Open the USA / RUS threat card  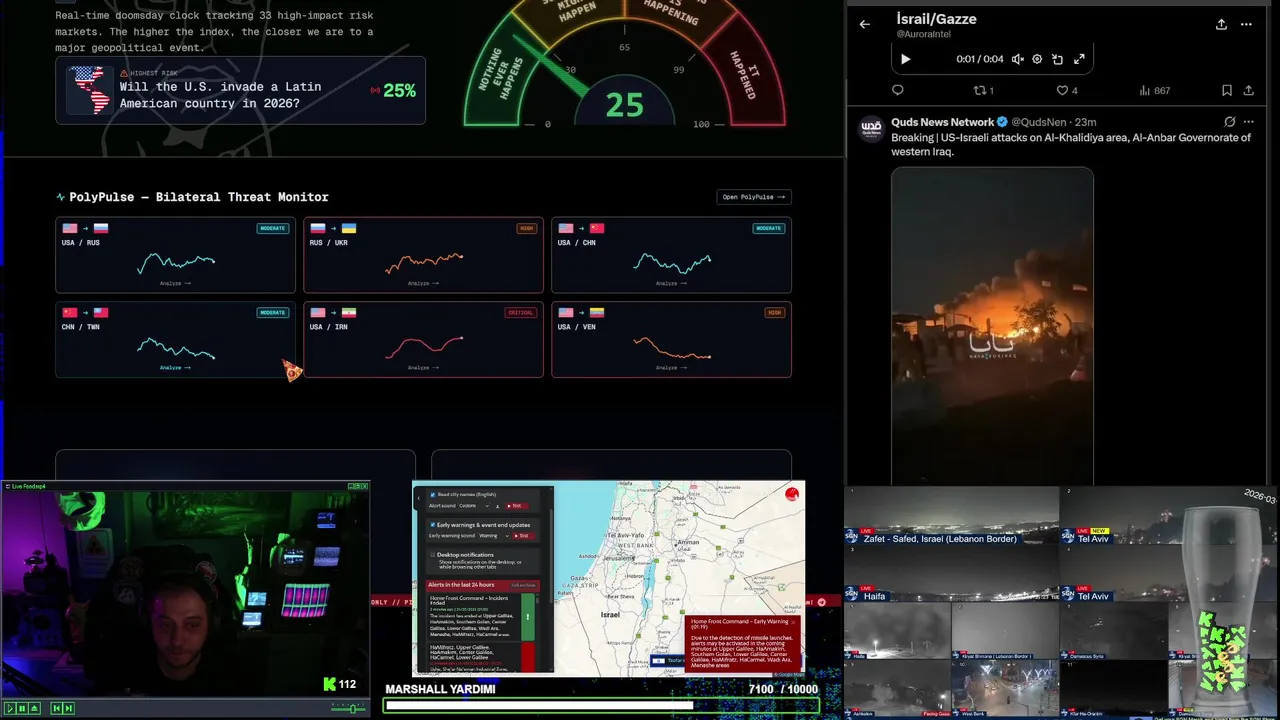pos(175,255)
